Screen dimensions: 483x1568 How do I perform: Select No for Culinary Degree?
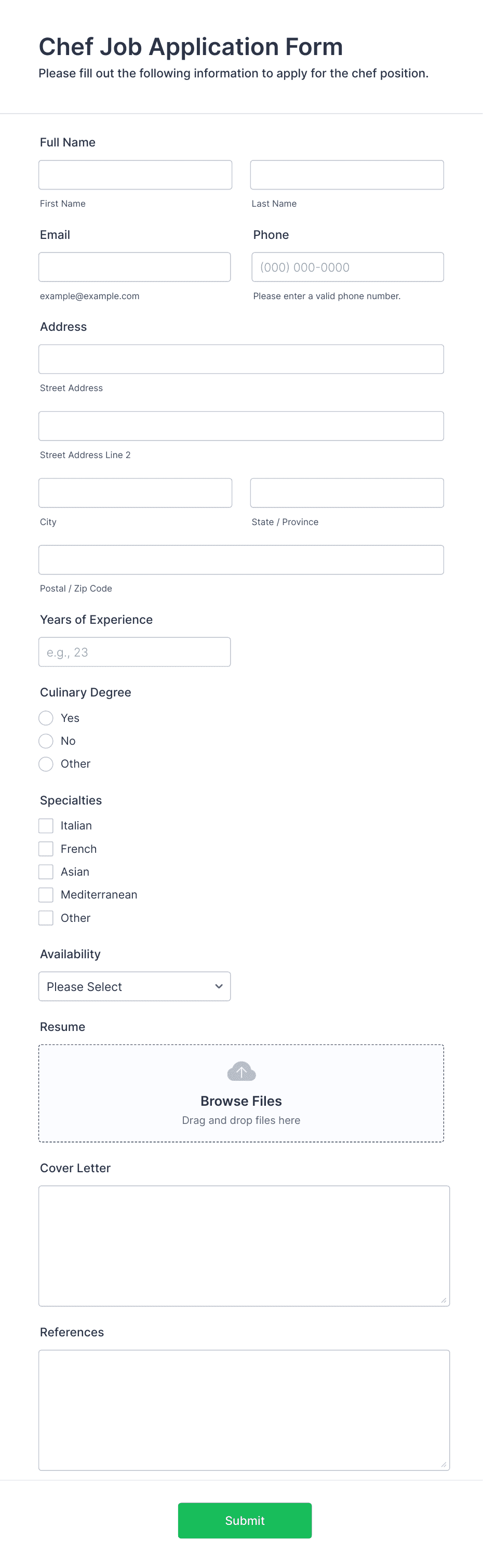coord(46,741)
